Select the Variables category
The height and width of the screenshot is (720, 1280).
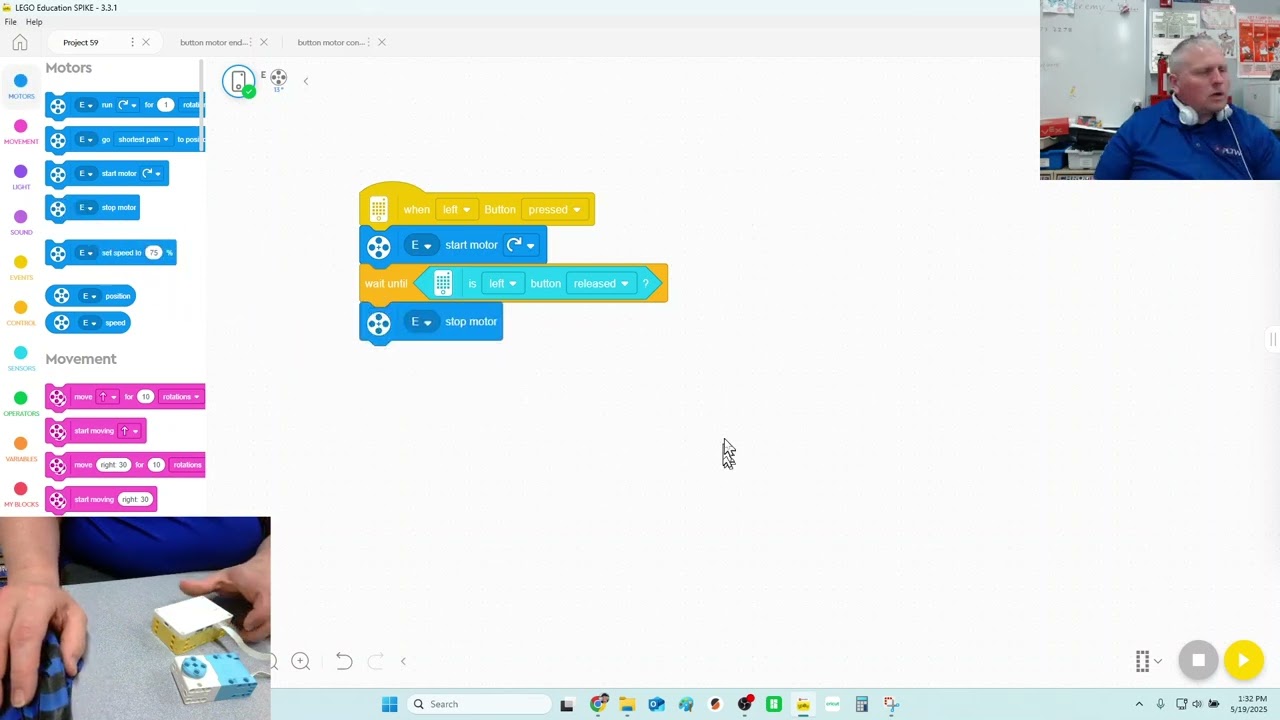point(21,449)
